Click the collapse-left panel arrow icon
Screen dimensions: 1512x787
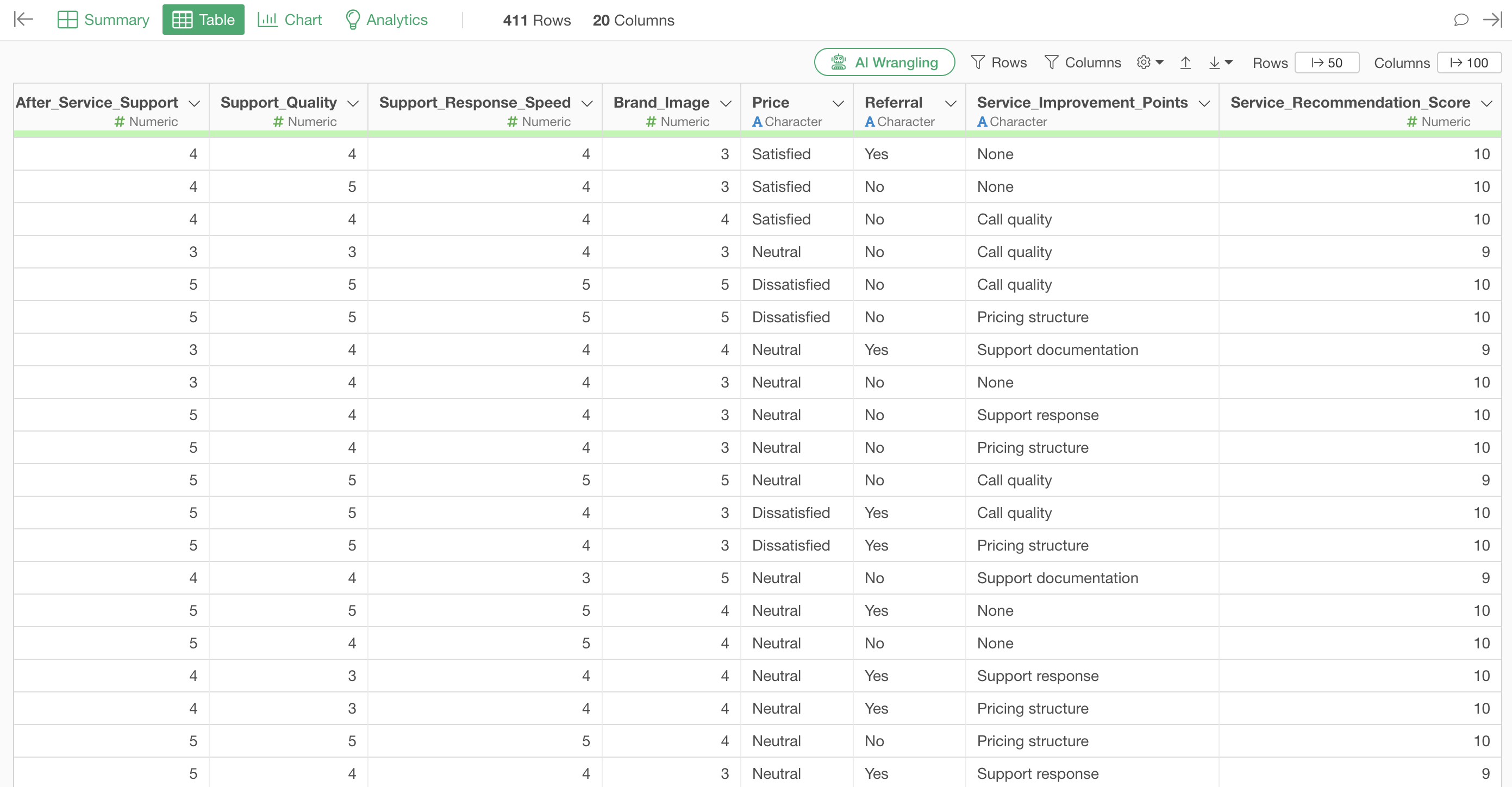coord(23,20)
